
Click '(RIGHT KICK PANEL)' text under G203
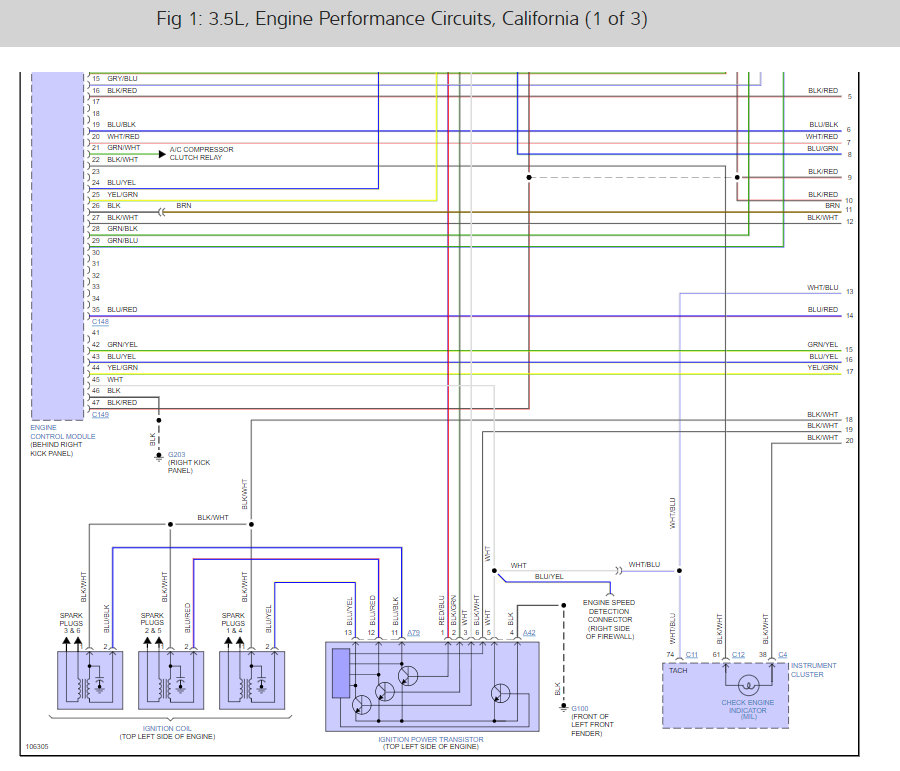189,467
